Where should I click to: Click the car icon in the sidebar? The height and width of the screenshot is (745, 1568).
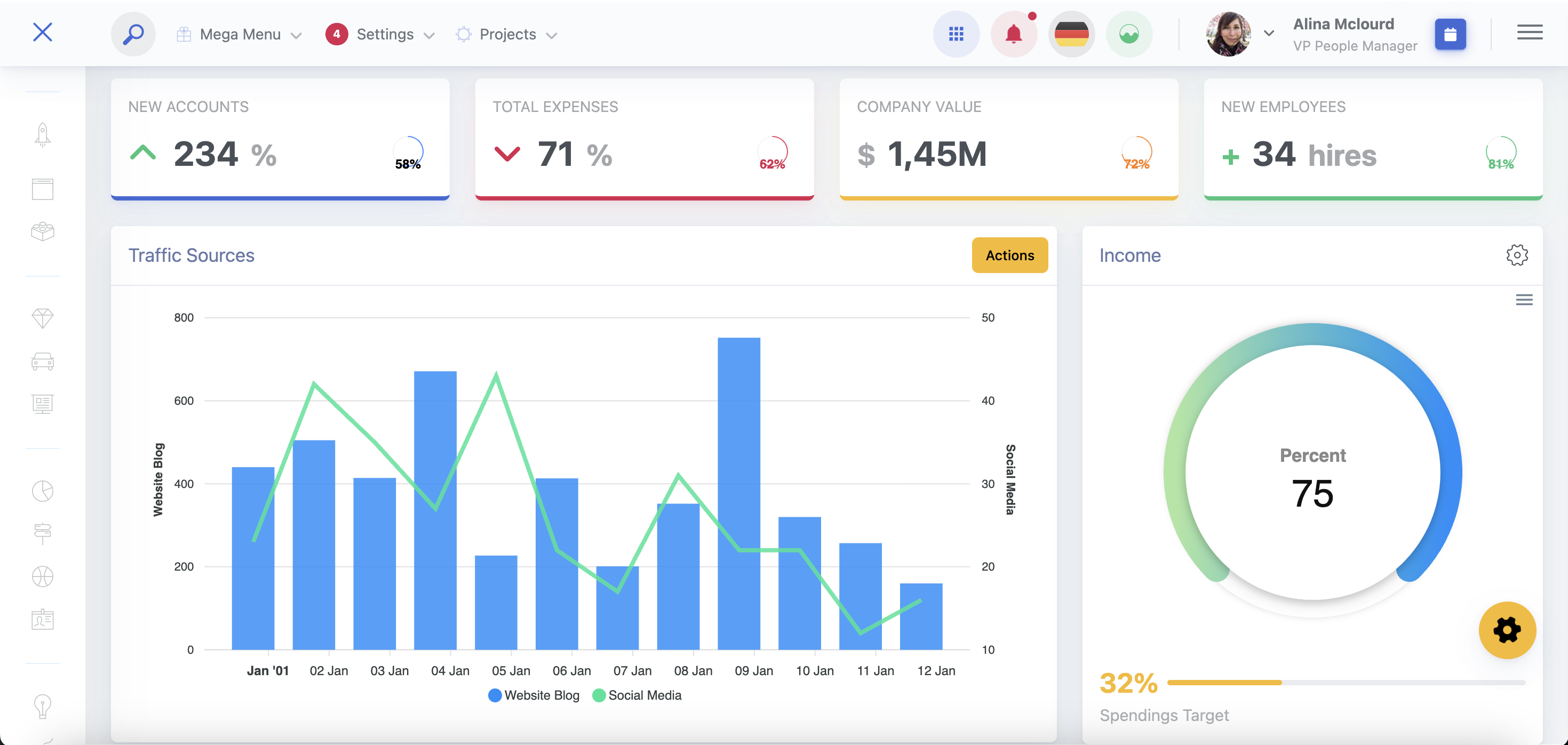42,361
